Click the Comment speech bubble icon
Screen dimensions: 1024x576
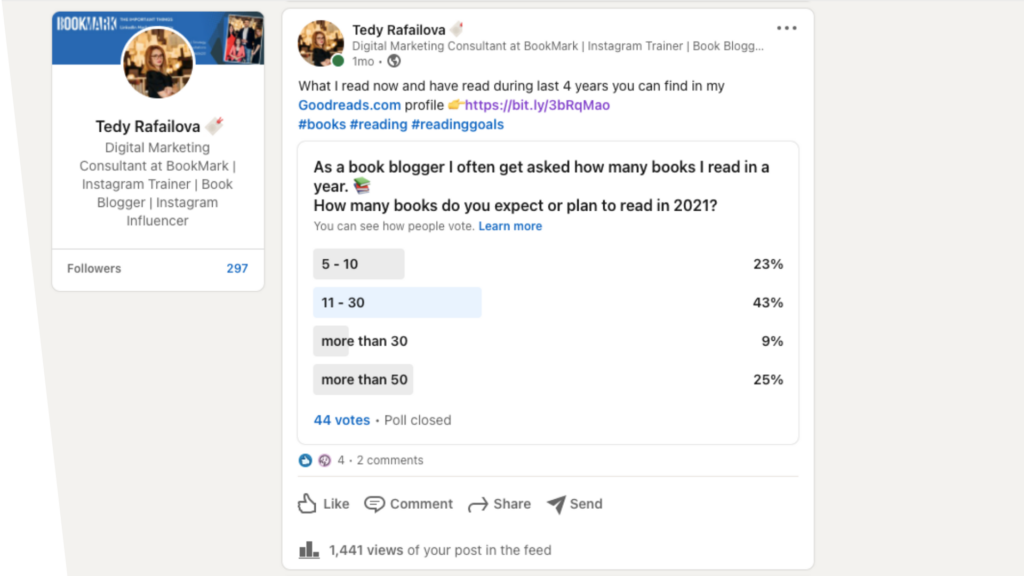point(374,504)
